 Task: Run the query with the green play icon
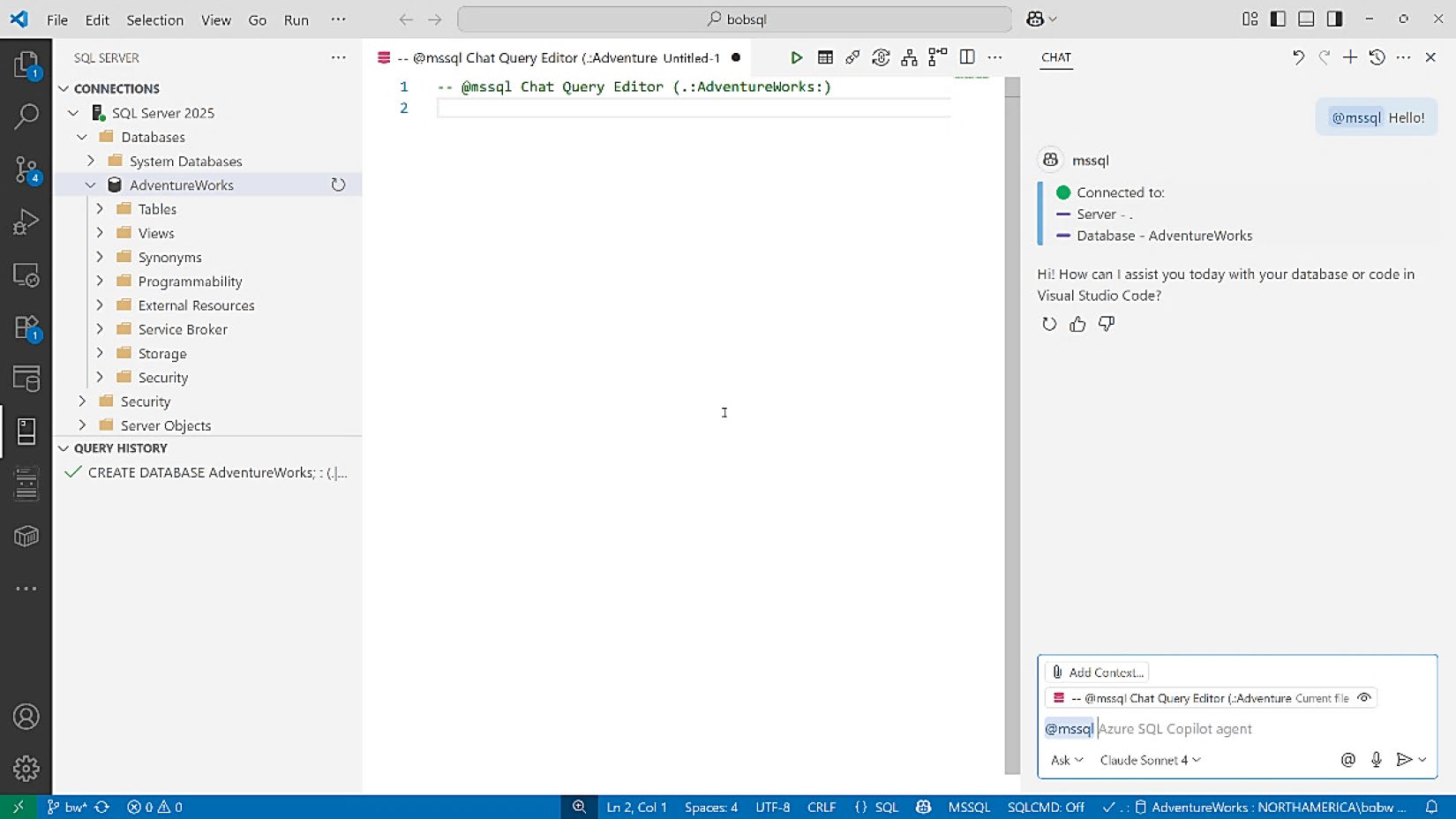796,57
